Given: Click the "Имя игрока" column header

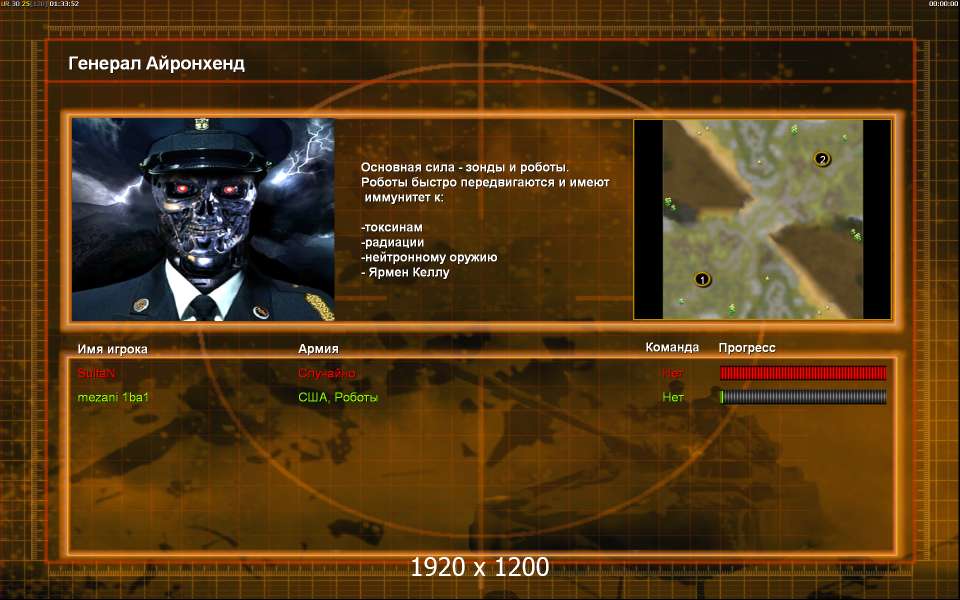Looking at the screenshot, I should pyautogui.click(x=112, y=349).
